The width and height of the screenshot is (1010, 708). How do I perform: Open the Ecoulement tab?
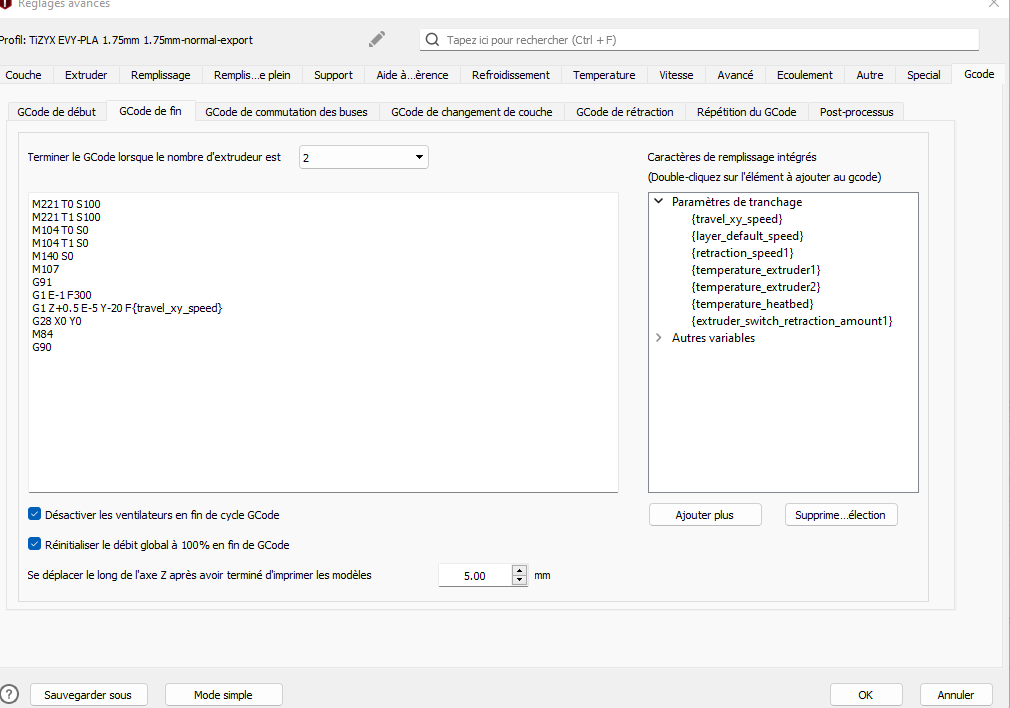point(805,75)
